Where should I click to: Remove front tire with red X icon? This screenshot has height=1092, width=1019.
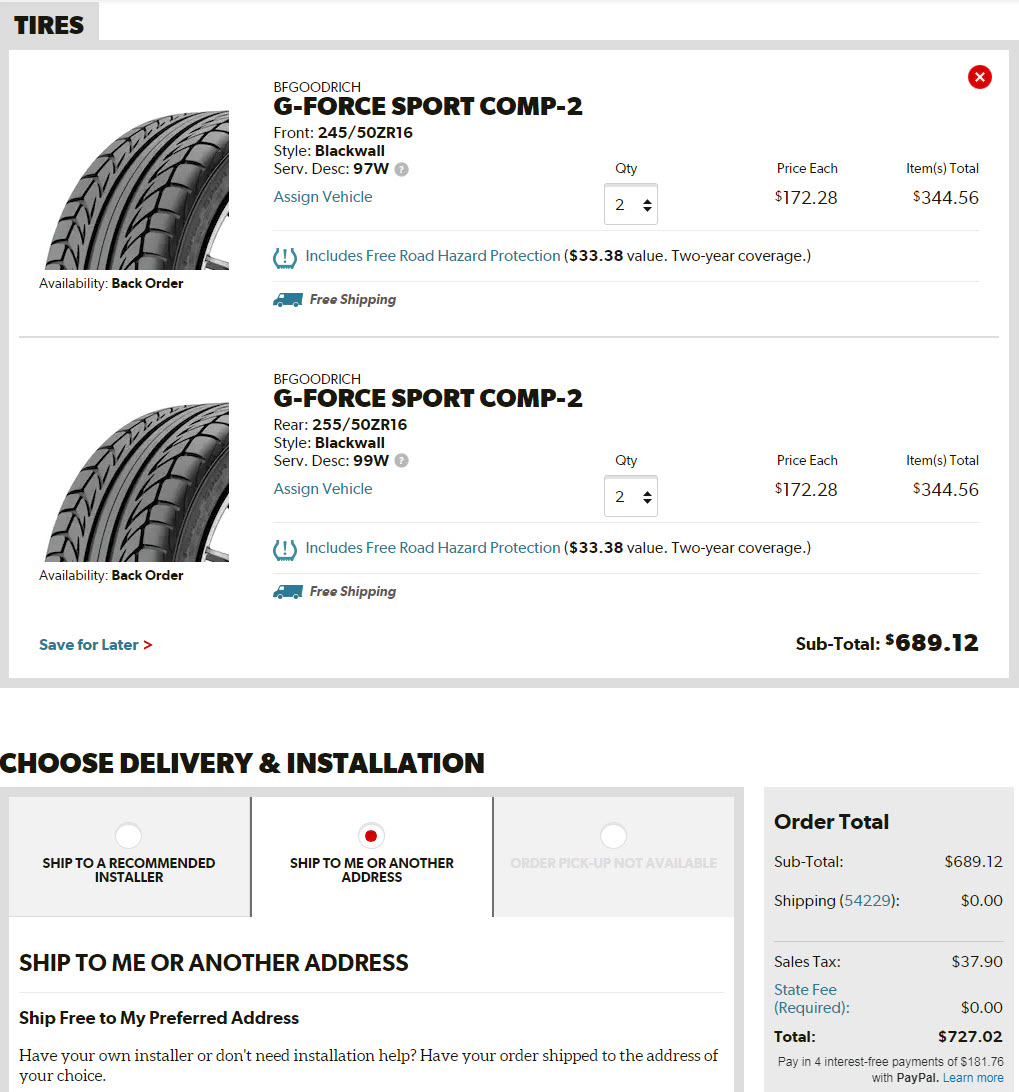click(x=979, y=77)
